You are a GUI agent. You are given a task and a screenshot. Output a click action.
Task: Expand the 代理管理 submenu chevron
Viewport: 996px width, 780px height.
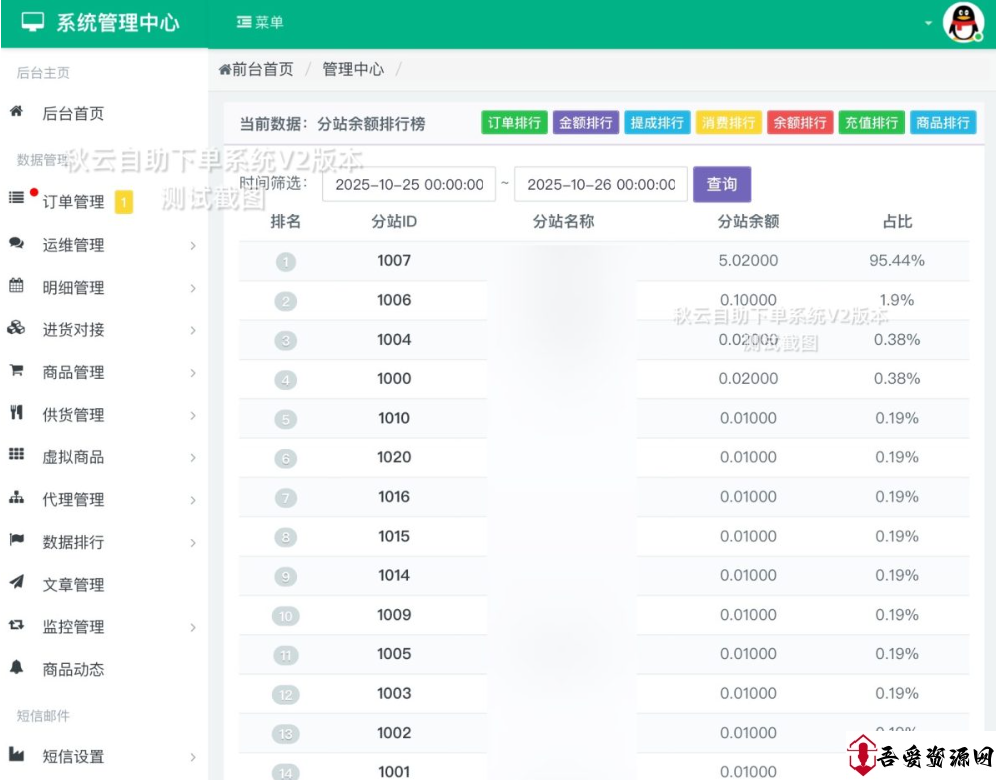(193, 500)
